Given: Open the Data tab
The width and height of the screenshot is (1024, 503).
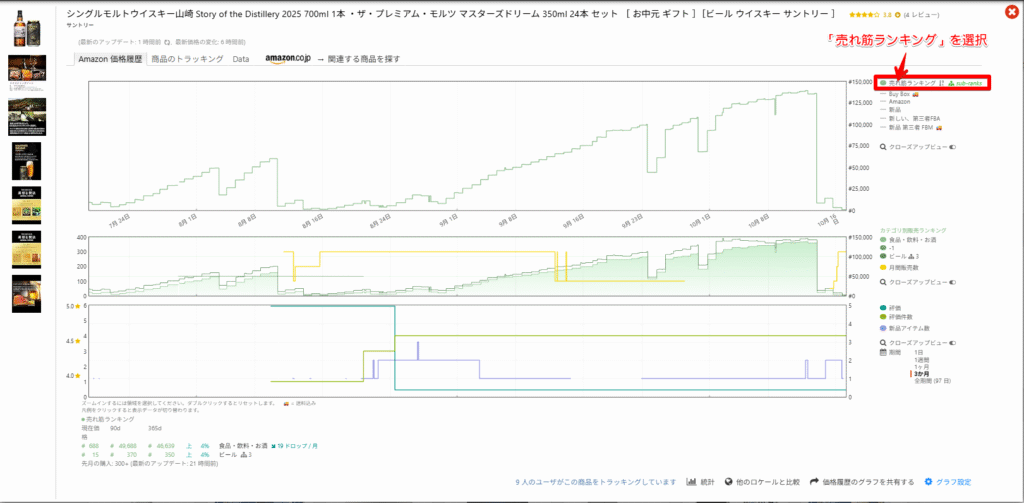Looking at the screenshot, I should tap(241, 59).
